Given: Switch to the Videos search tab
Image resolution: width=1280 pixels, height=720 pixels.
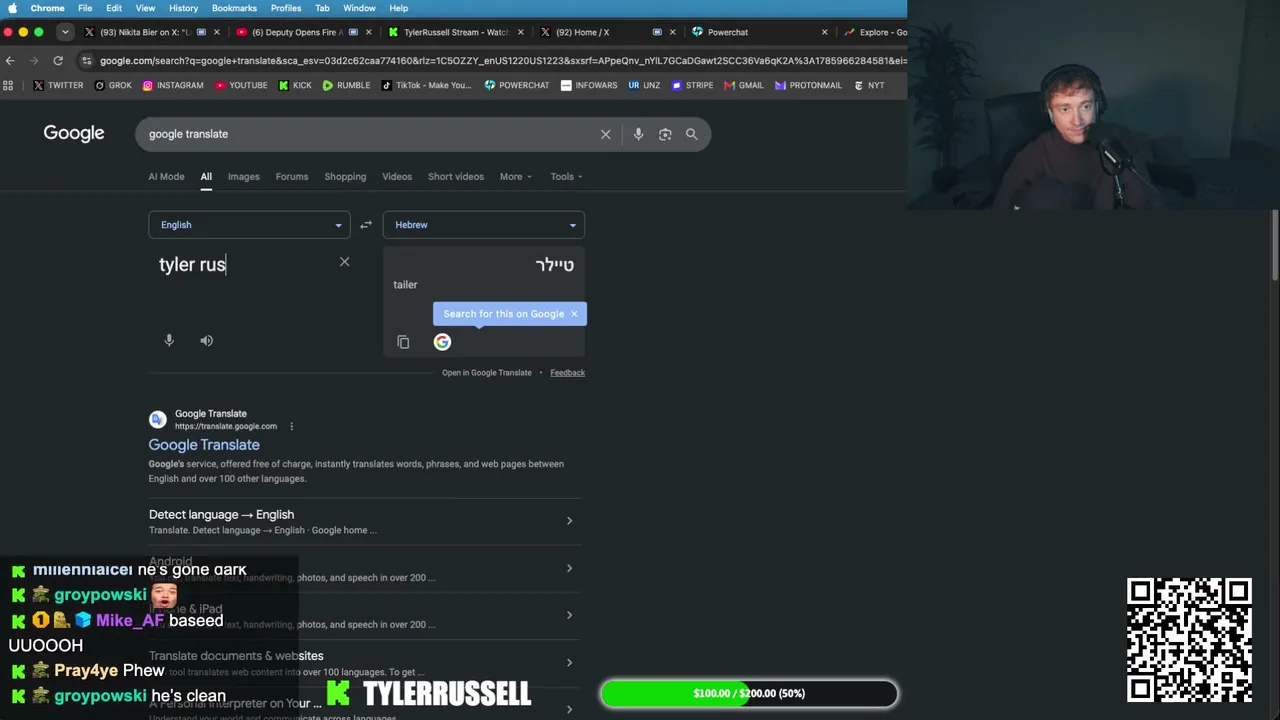Looking at the screenshot, I should click(x=397, y=177).
